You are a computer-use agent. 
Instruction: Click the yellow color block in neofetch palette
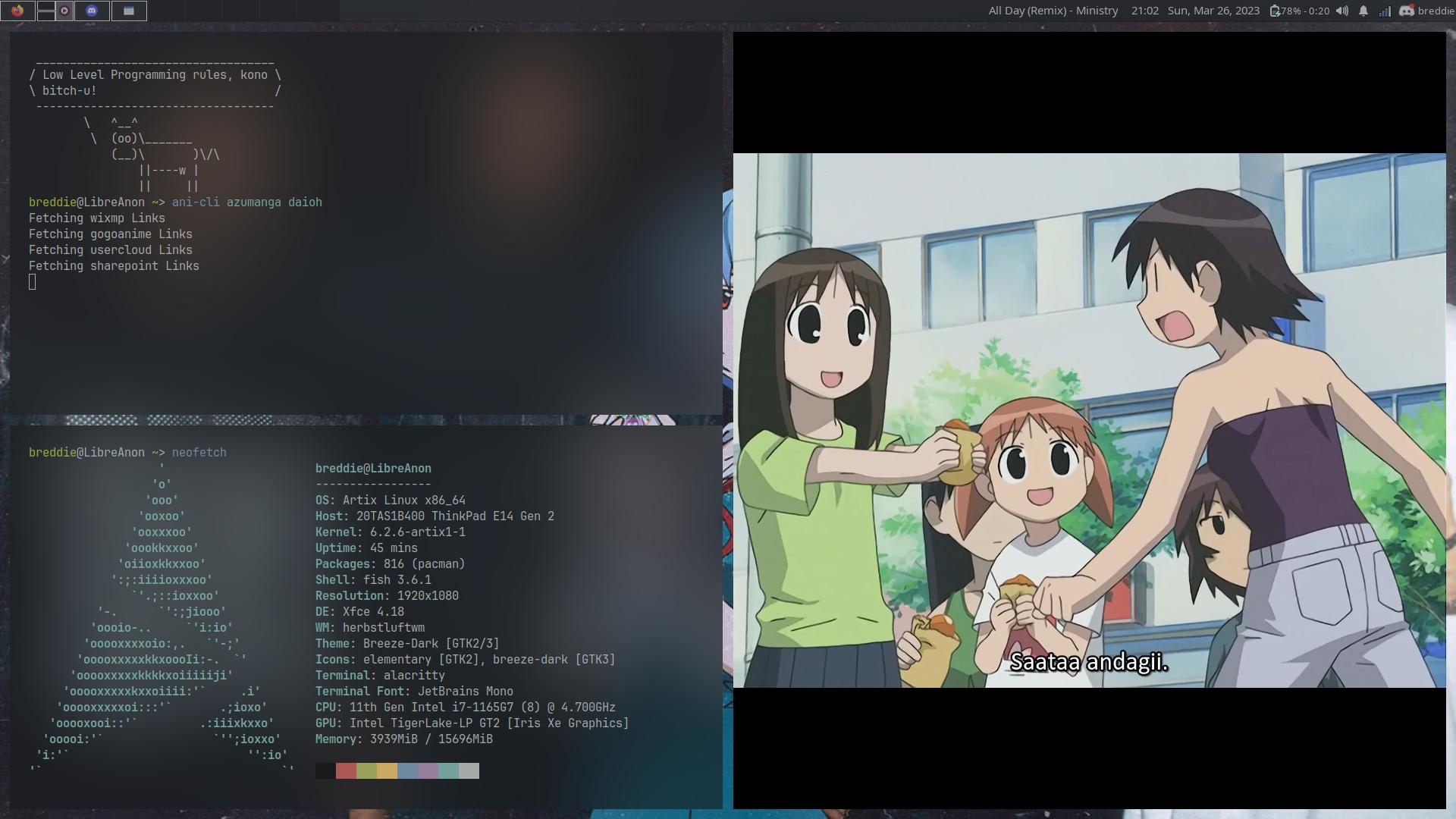tap(387, 771)
